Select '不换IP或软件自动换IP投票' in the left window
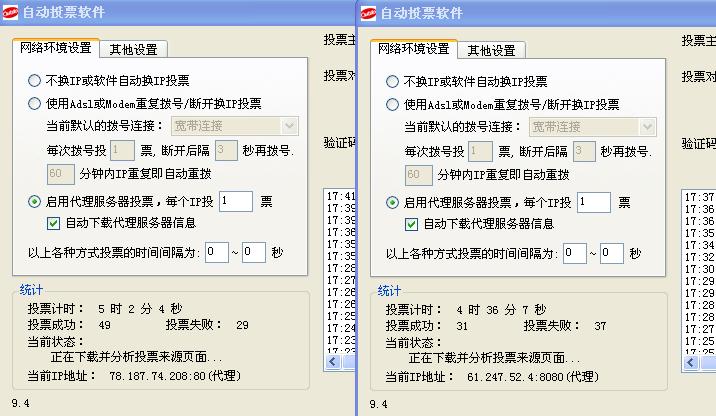 [x=34, y=81]
